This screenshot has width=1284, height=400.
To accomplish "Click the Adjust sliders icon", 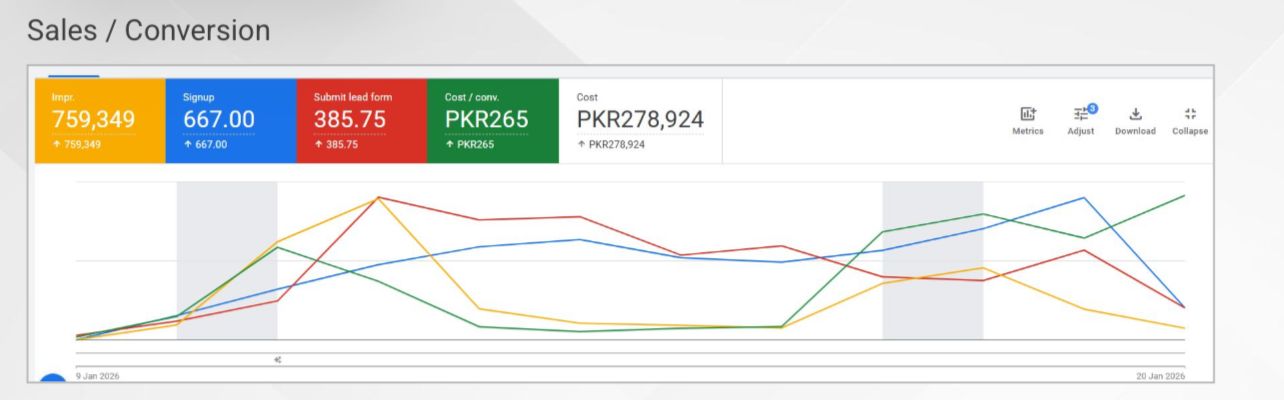I will 1081,114.
